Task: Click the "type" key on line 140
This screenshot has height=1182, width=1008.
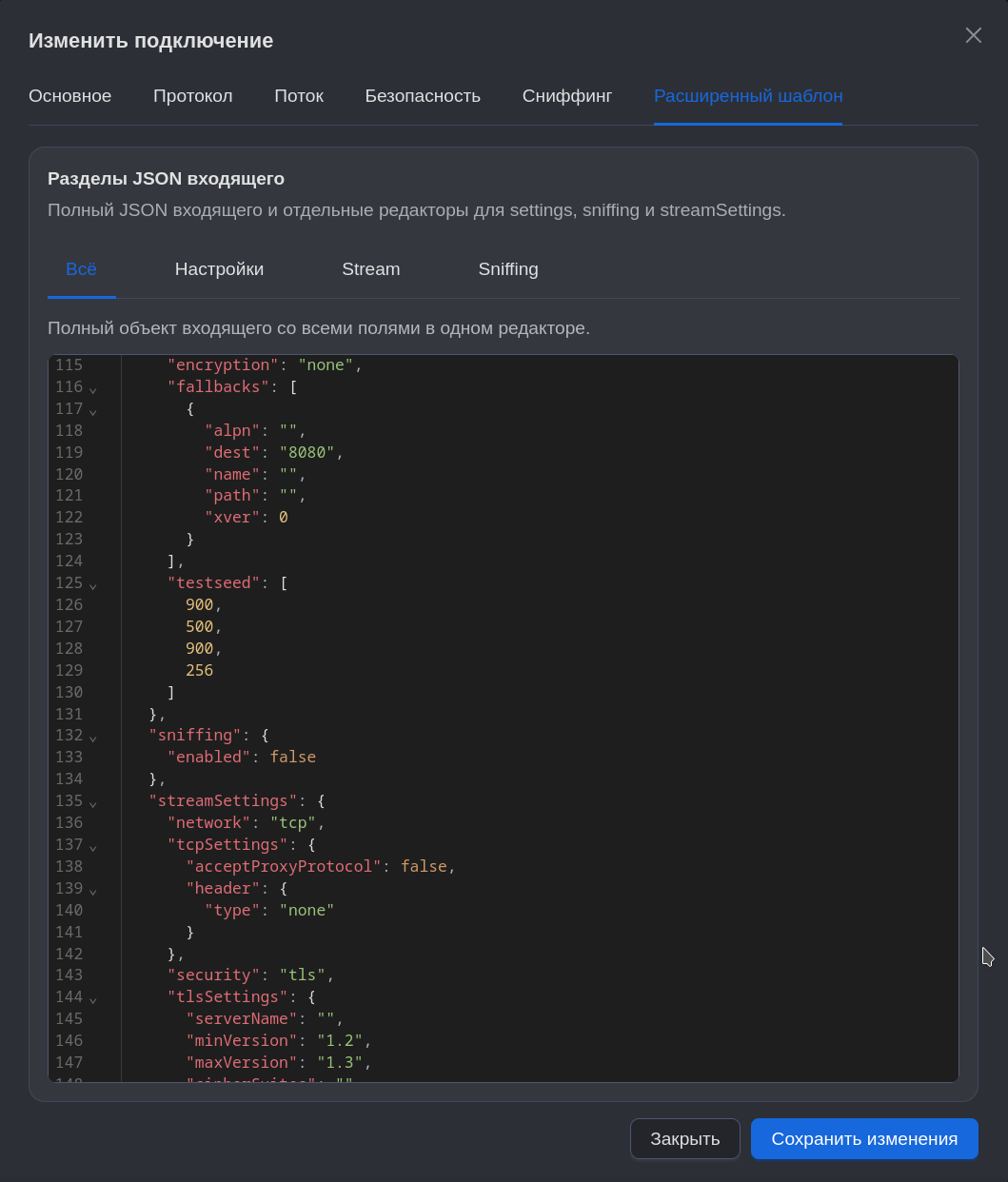Action: (233, 910)
